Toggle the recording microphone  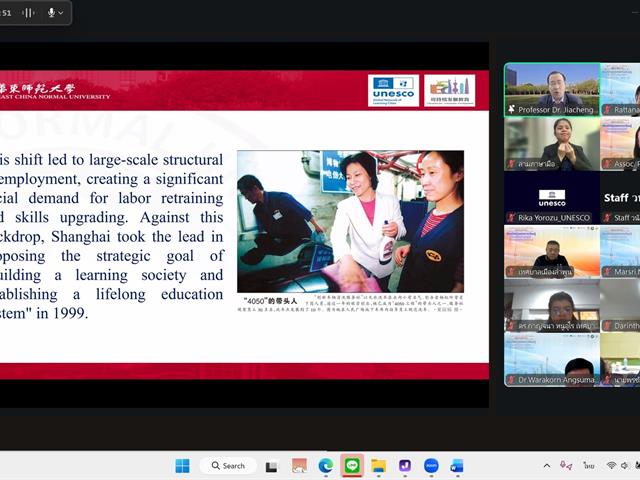click(51, 12)
